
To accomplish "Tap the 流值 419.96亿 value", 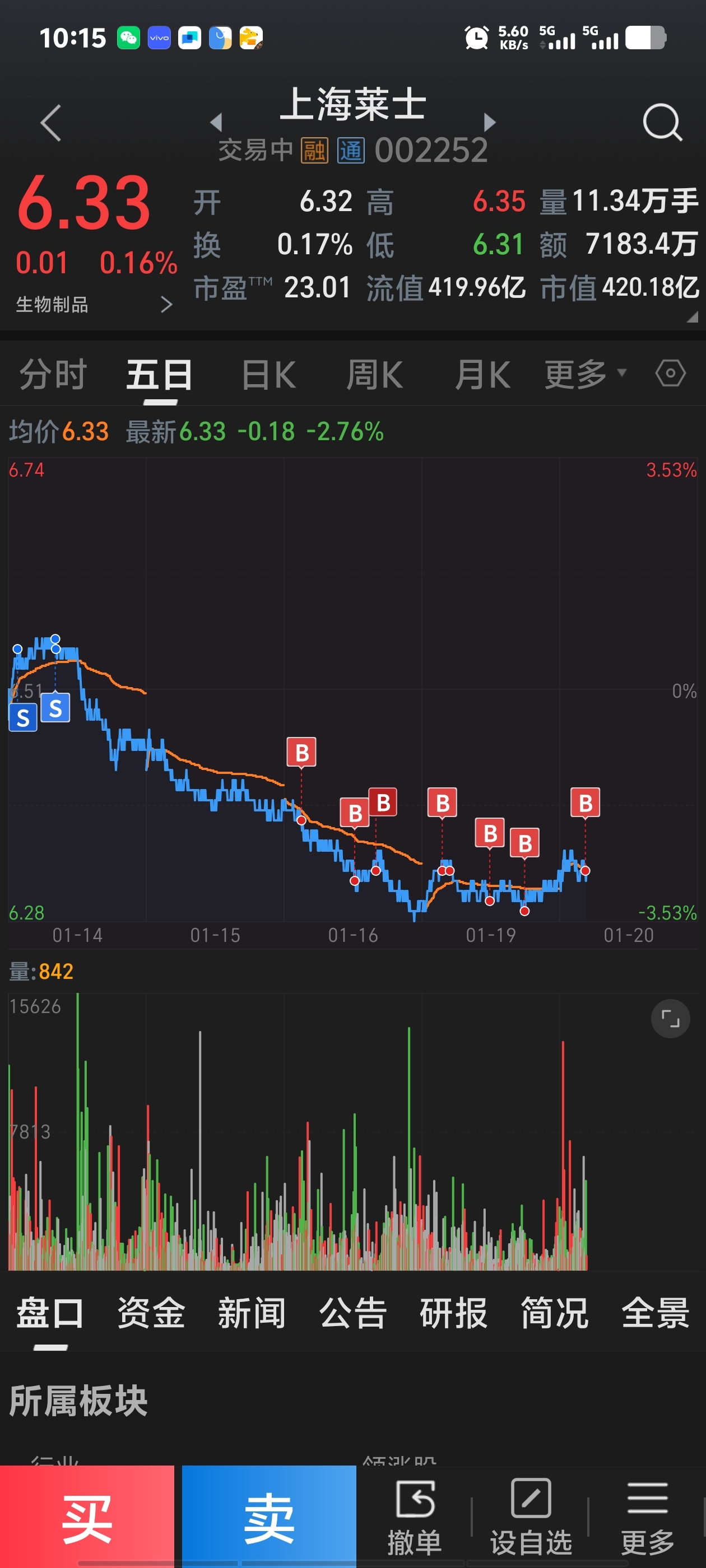I will [x=446, y=287].
